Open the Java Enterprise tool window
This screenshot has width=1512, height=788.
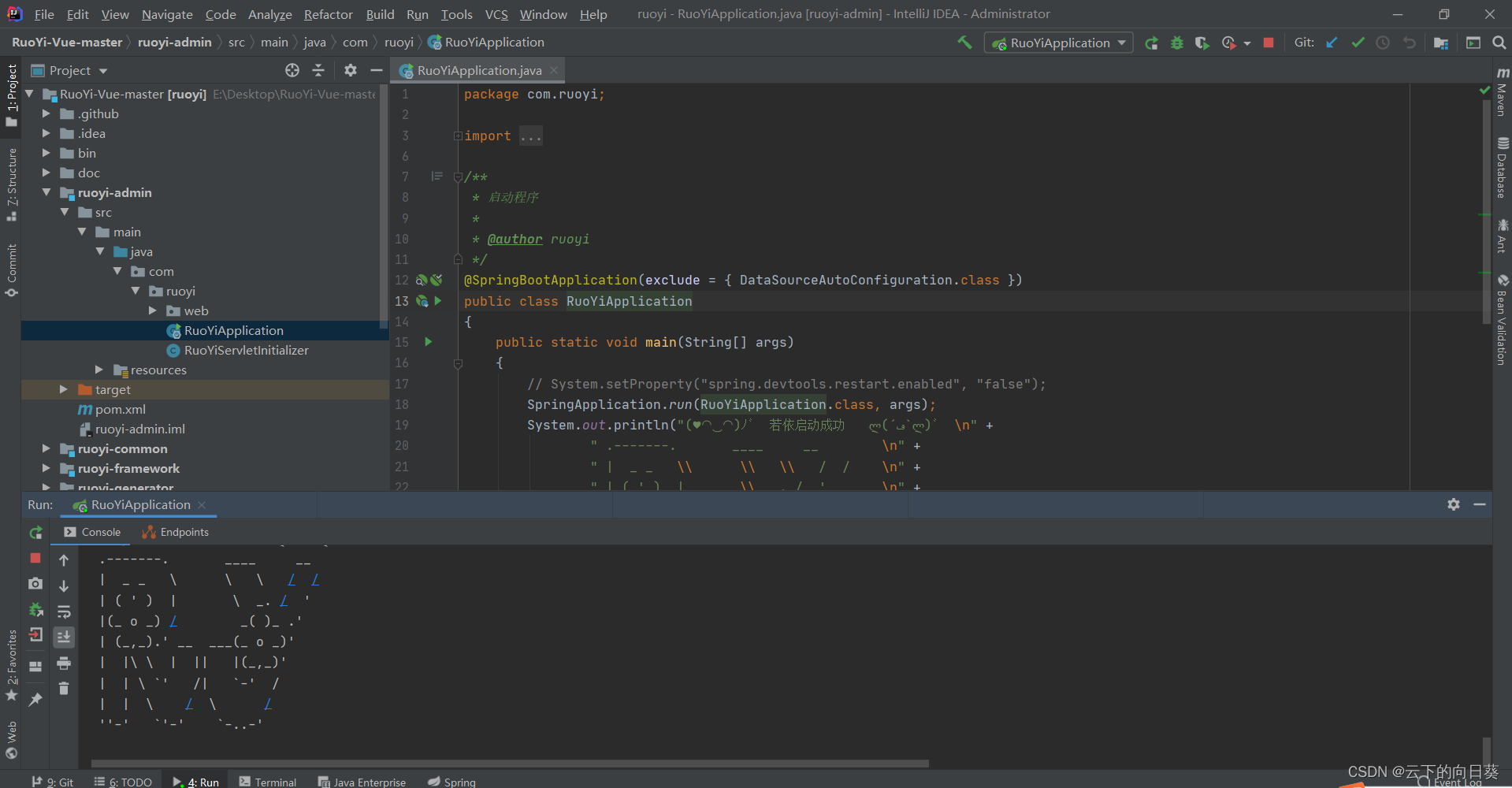coord(362,782)
